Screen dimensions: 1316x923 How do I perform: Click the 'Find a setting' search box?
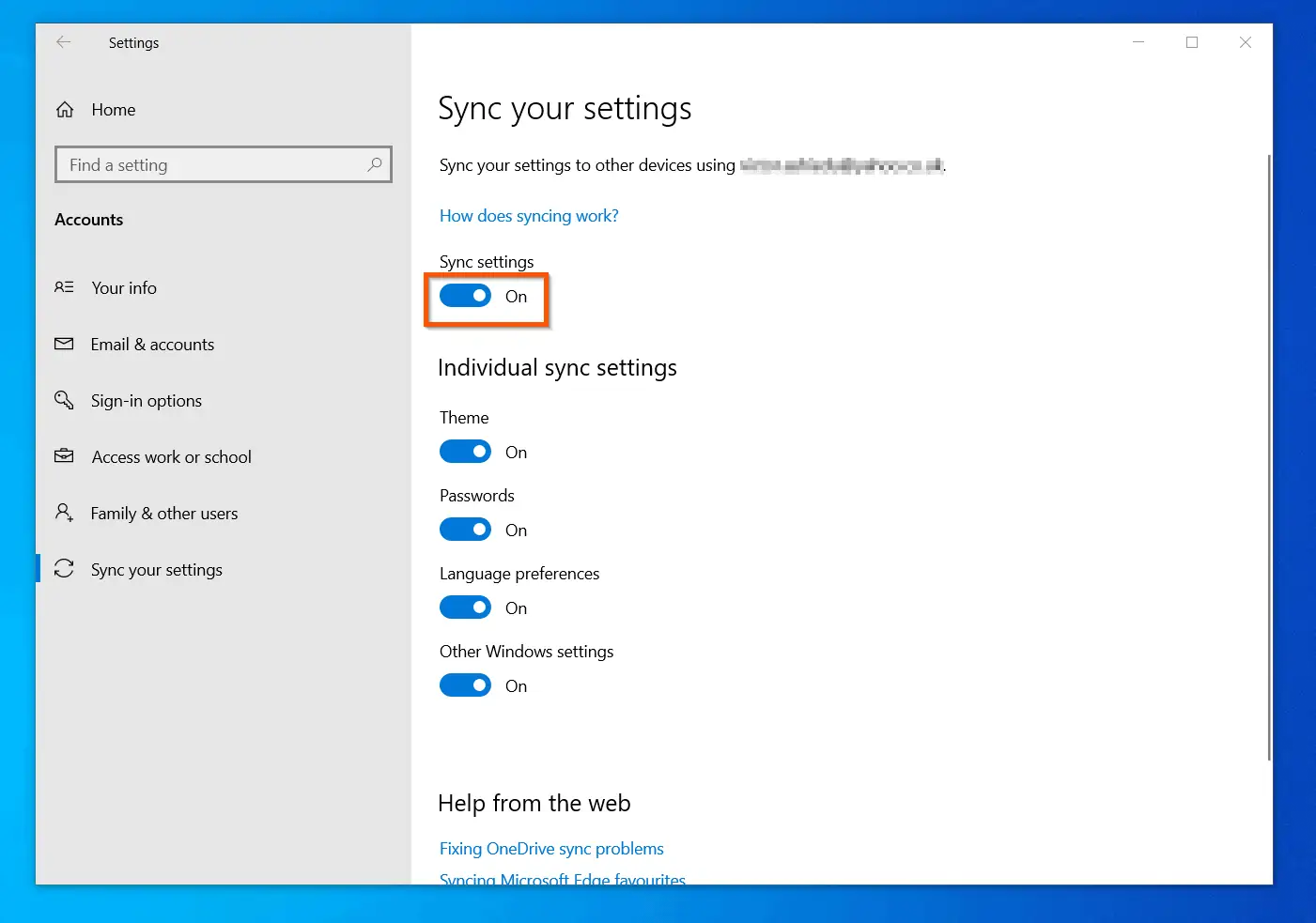224,164
